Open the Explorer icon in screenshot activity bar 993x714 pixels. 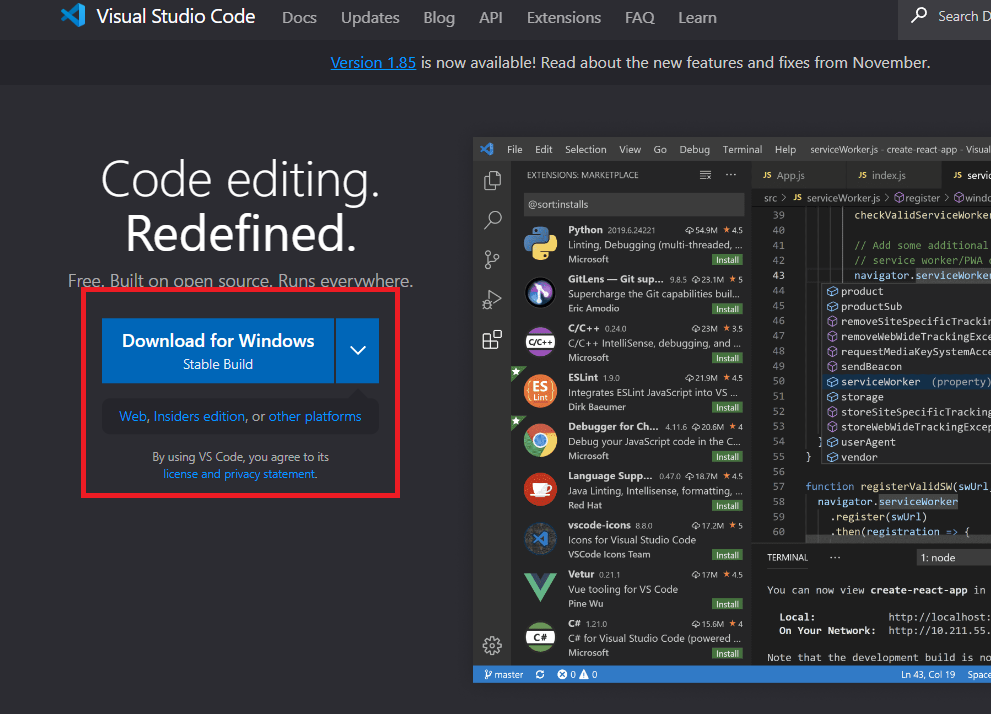point(492,181)
